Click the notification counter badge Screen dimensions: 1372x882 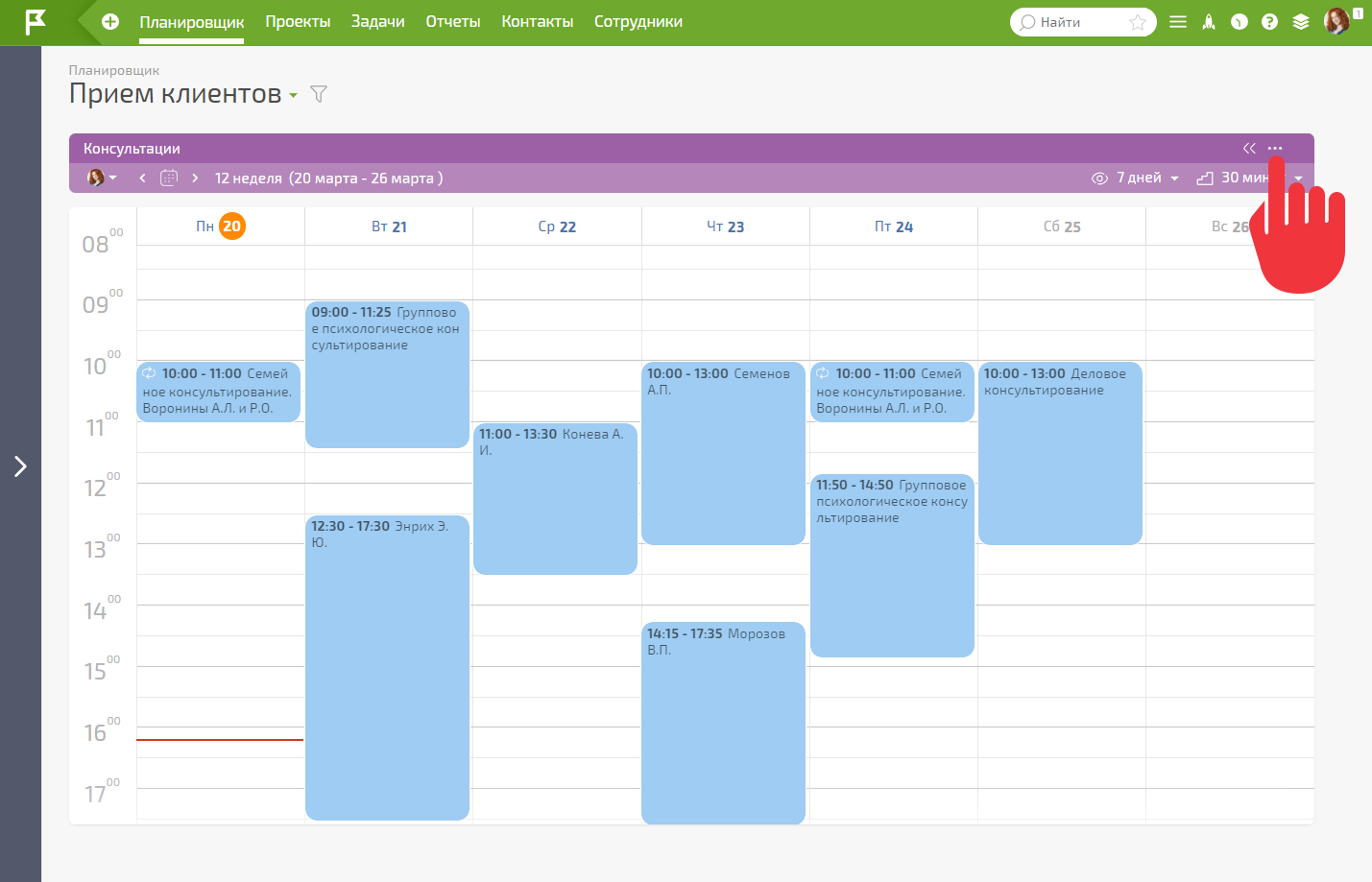point(1358,13)
